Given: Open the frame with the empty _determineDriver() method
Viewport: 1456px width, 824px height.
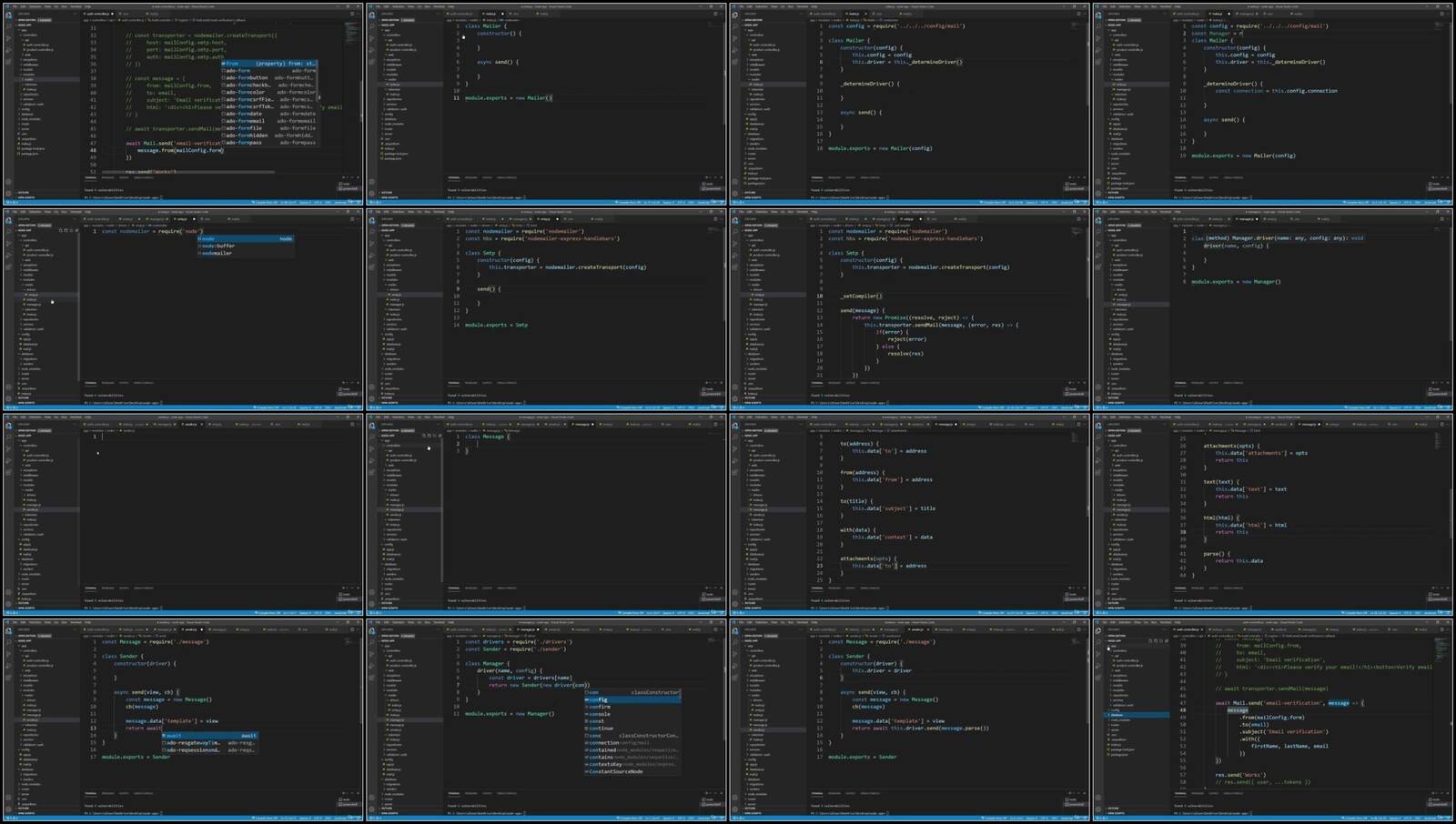Looking at the screenshot, I should 910,103.
